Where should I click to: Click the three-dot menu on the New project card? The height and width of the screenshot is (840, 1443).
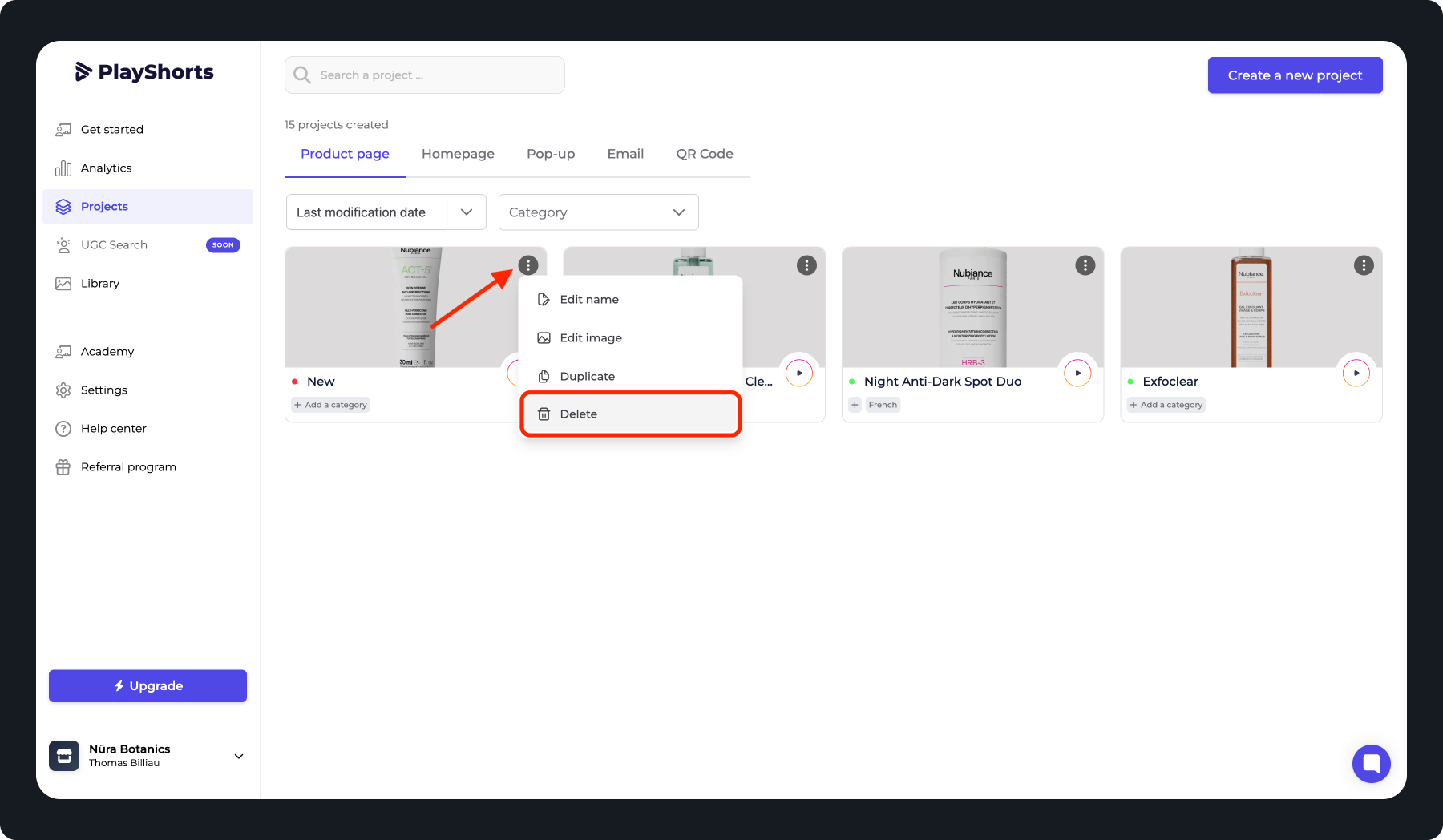point(528,265)
